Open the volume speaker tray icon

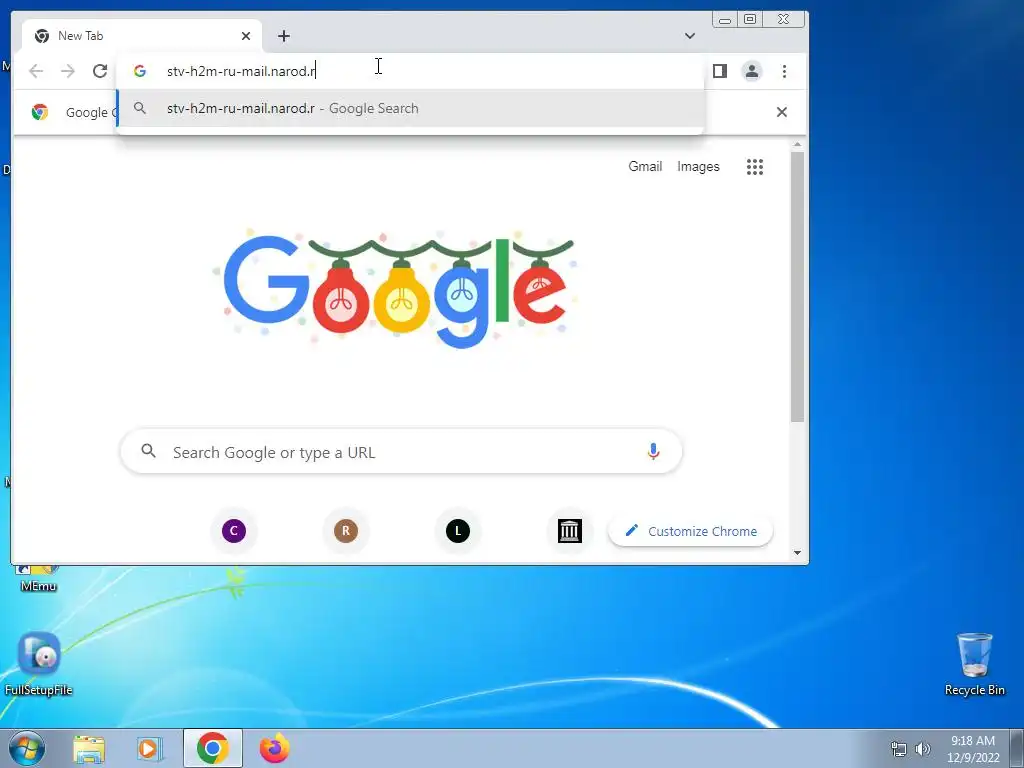click(x=923, y=749)
